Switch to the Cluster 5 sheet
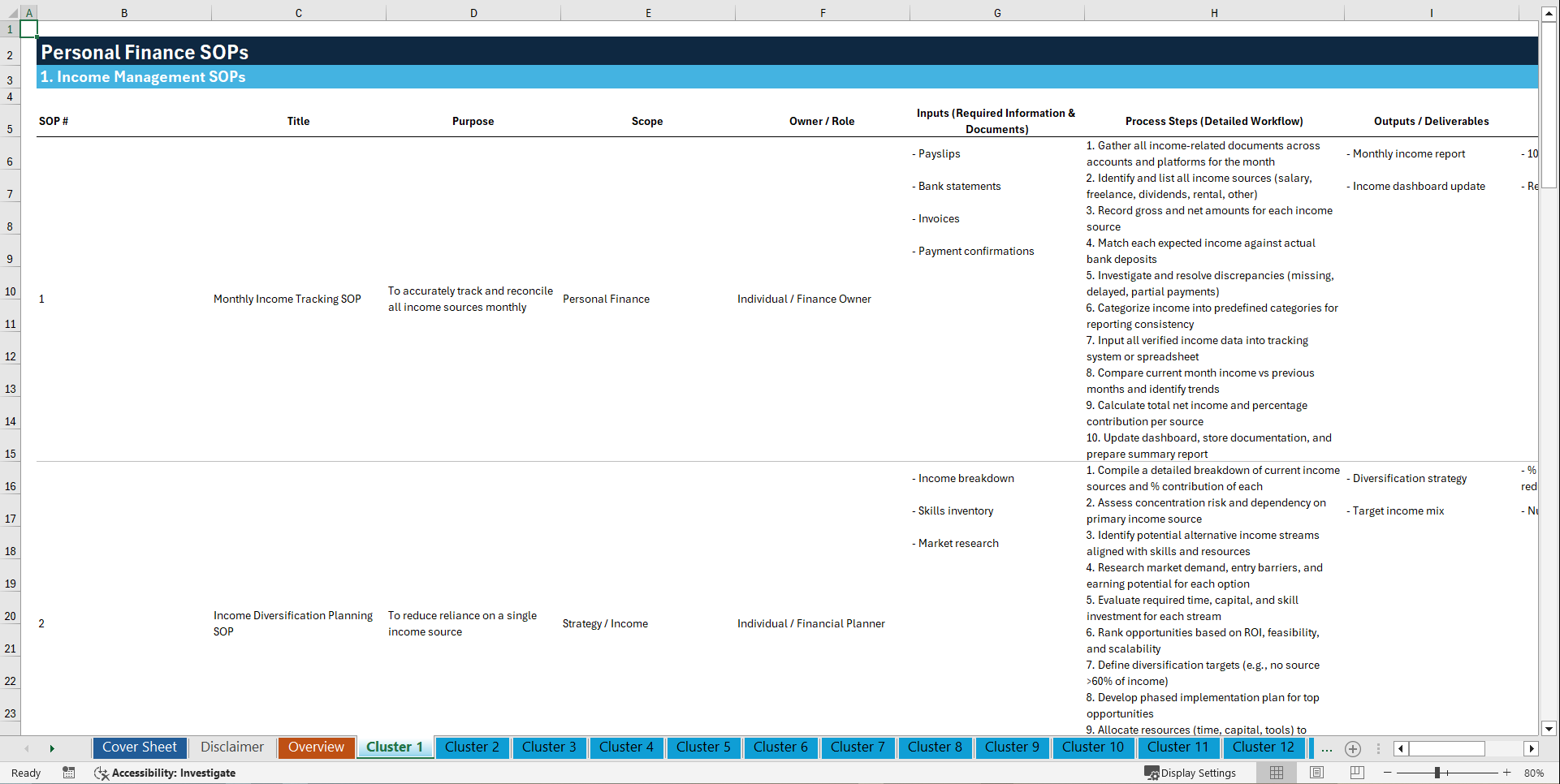 [703, 747]
